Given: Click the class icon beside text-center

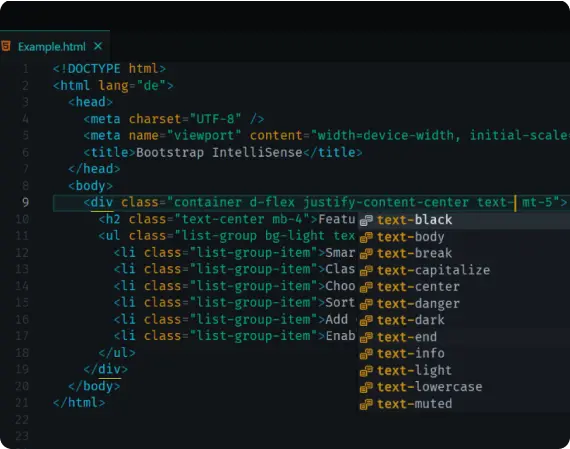Looking at the screenshot, I should (366, 287).
